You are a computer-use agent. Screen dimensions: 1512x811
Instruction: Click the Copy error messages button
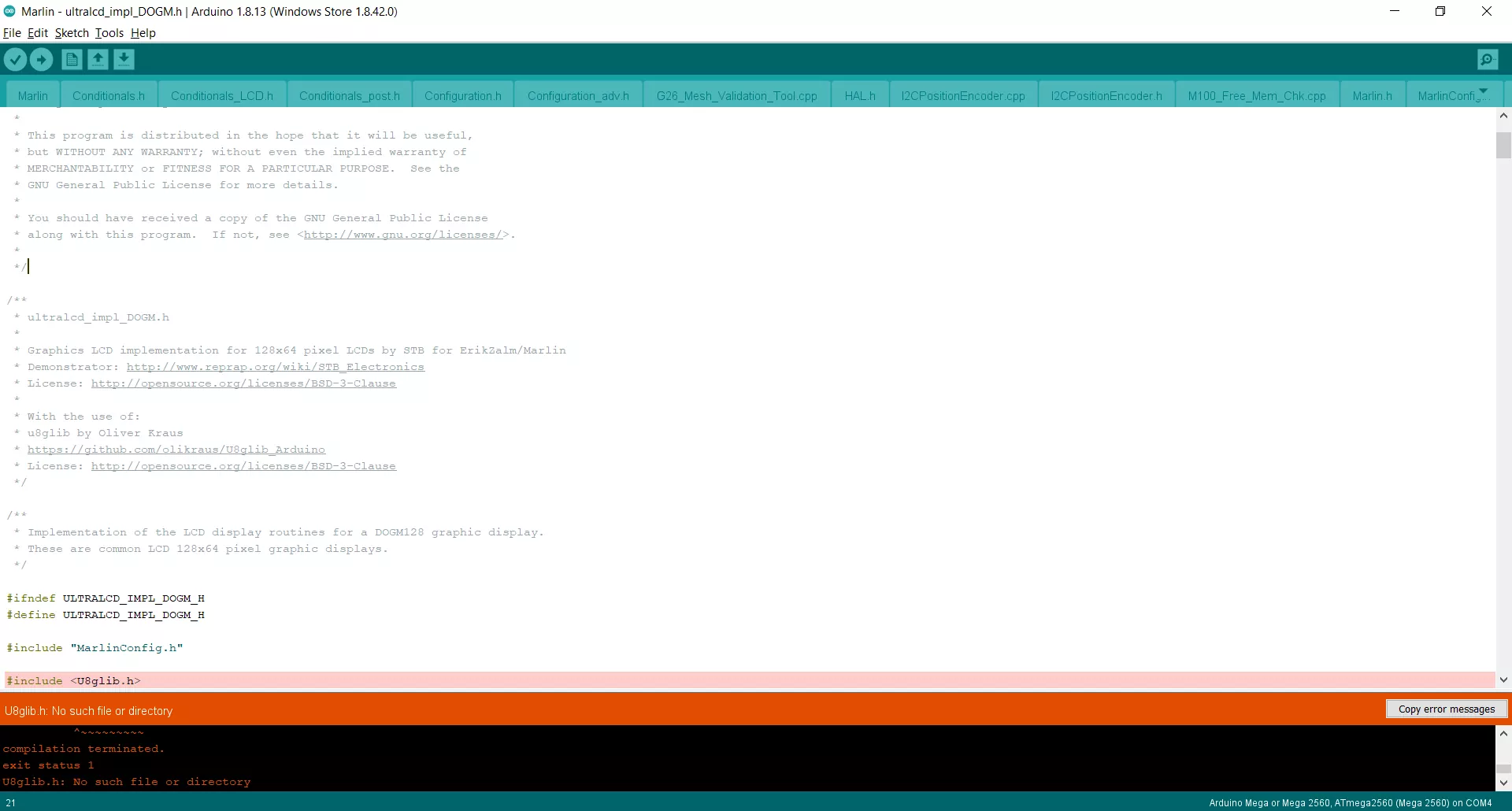coord(1447,709)
